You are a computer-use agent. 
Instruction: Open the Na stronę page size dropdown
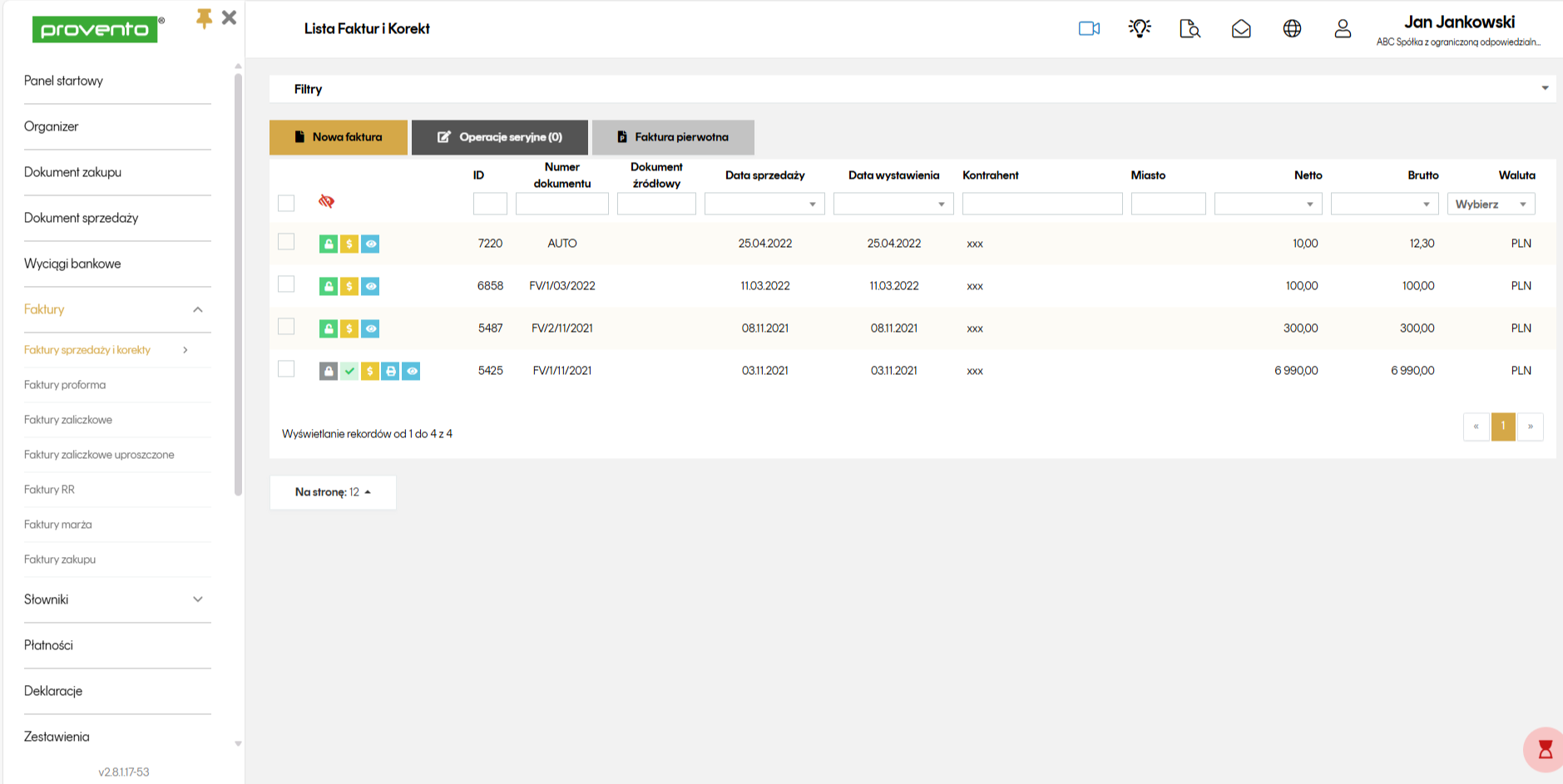(x=333, y=492)
